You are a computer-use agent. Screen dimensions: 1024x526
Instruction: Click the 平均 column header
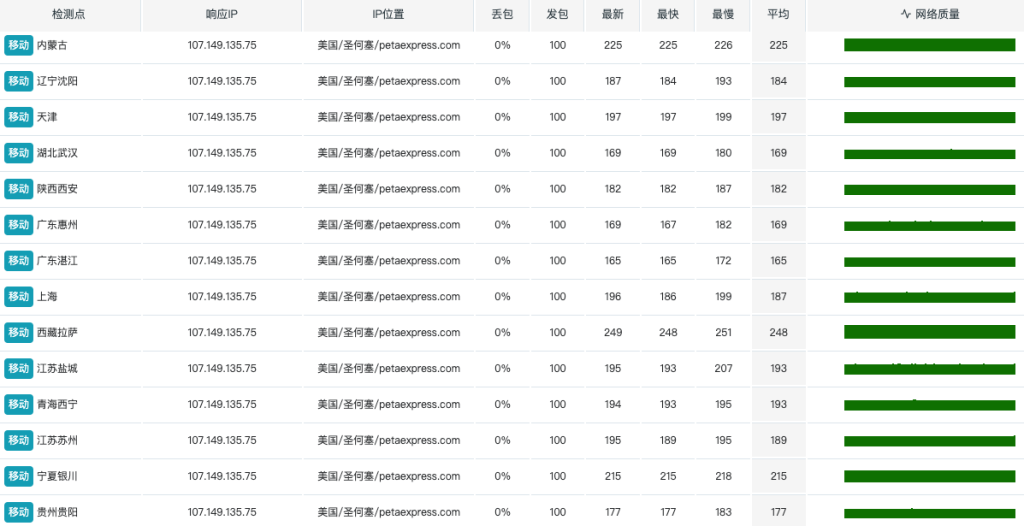coord(778,15)
